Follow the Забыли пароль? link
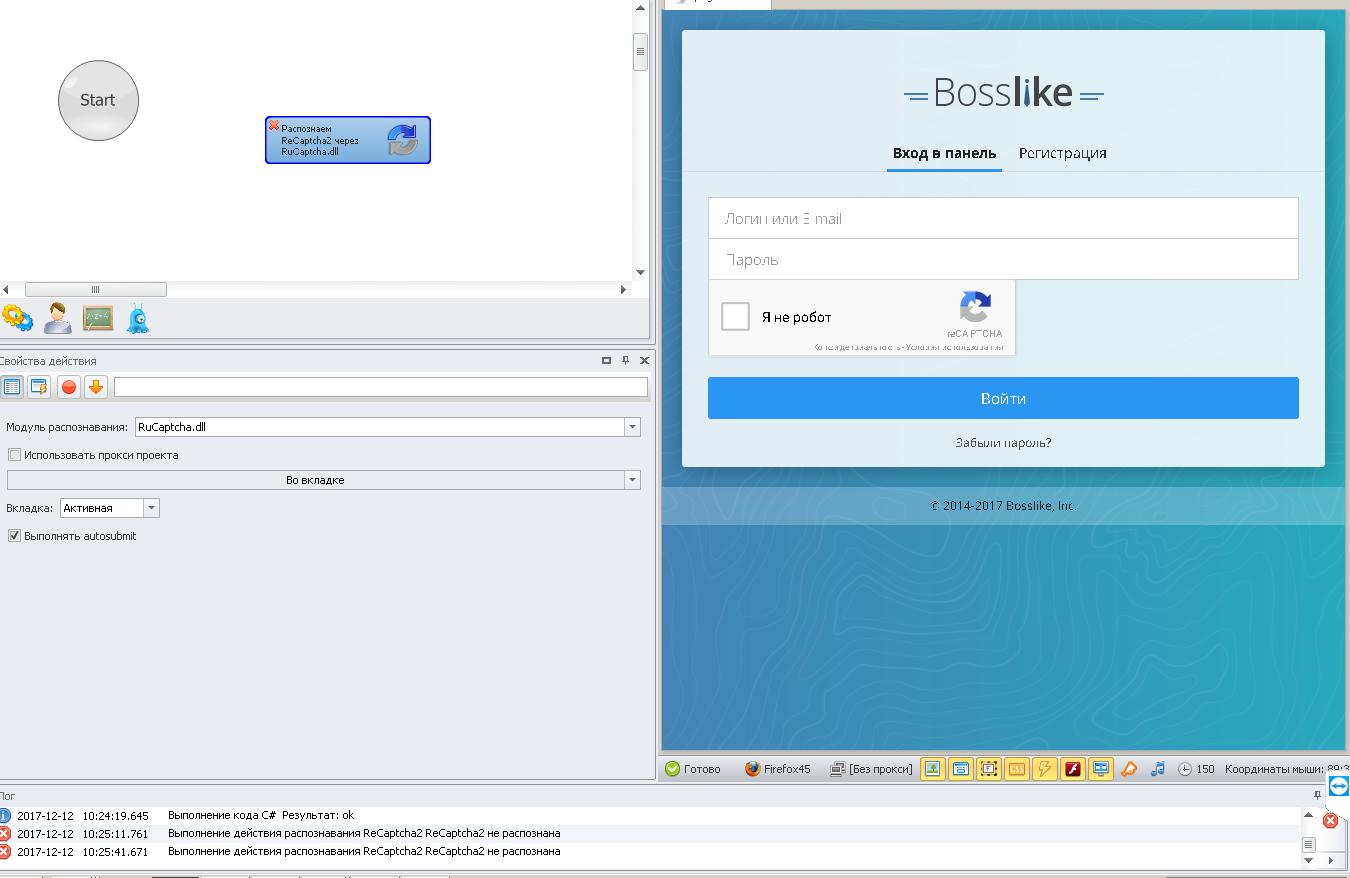Viewport: 1350px width, 878px height. 1003,443
